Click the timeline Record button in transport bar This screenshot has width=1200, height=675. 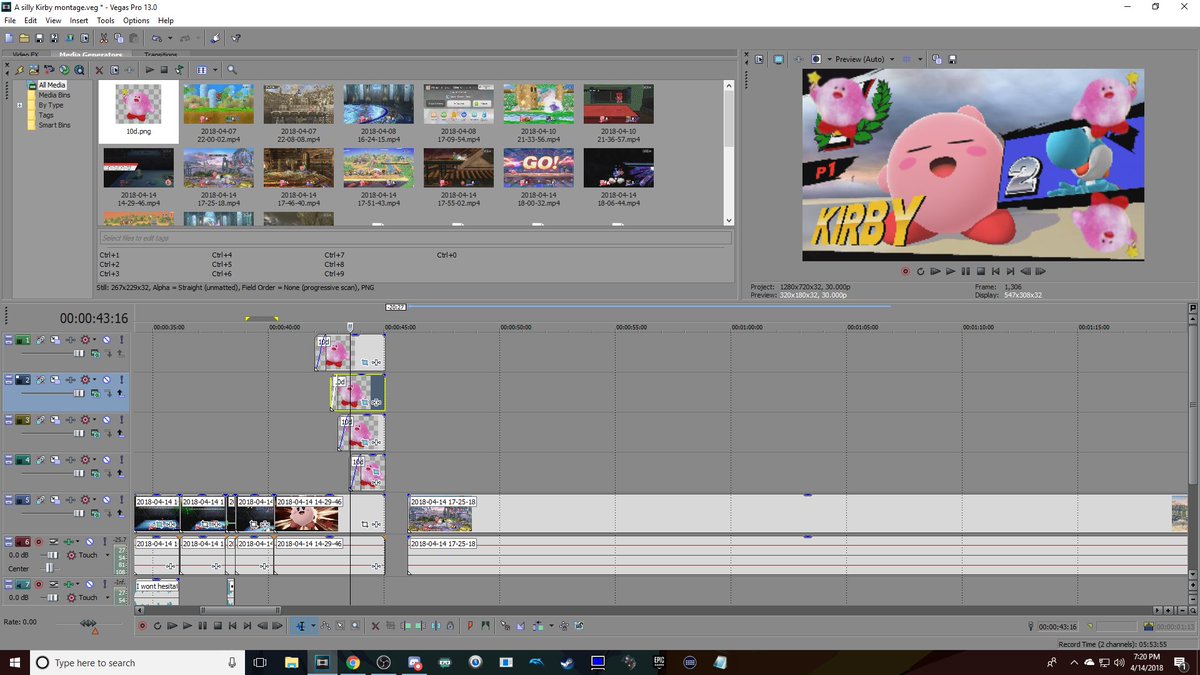point(142,626)
